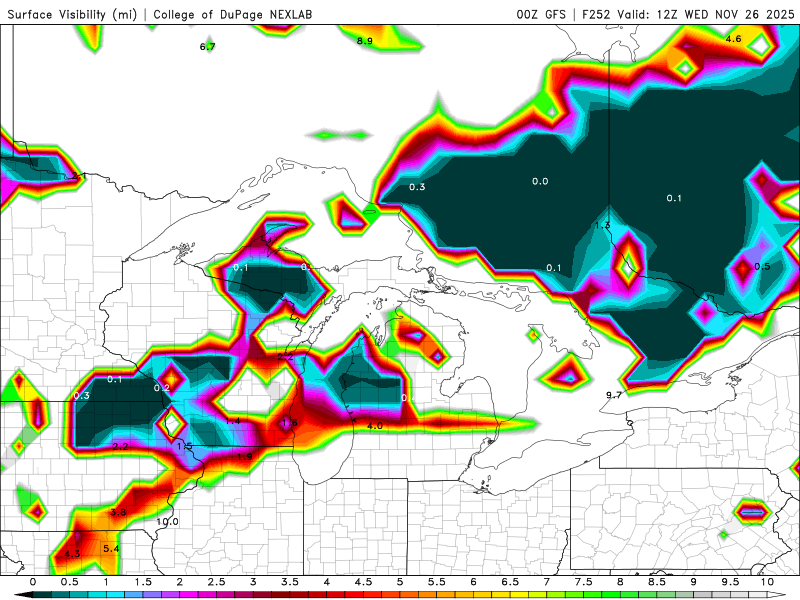Click the 4.6 visibility value on the map
The width and height of the screenshot is (800, 600).
coord(733,39)
